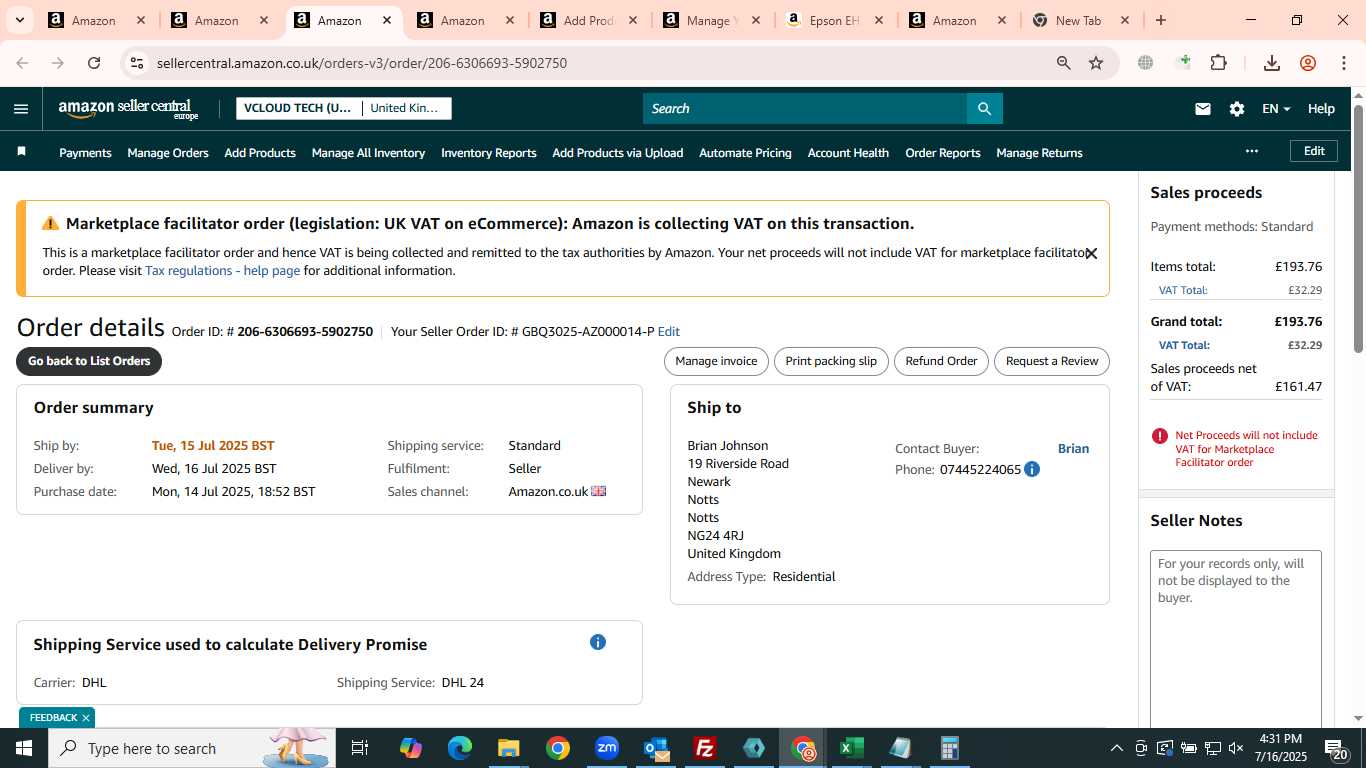Click the site information icon in address bar

[137, 63]
